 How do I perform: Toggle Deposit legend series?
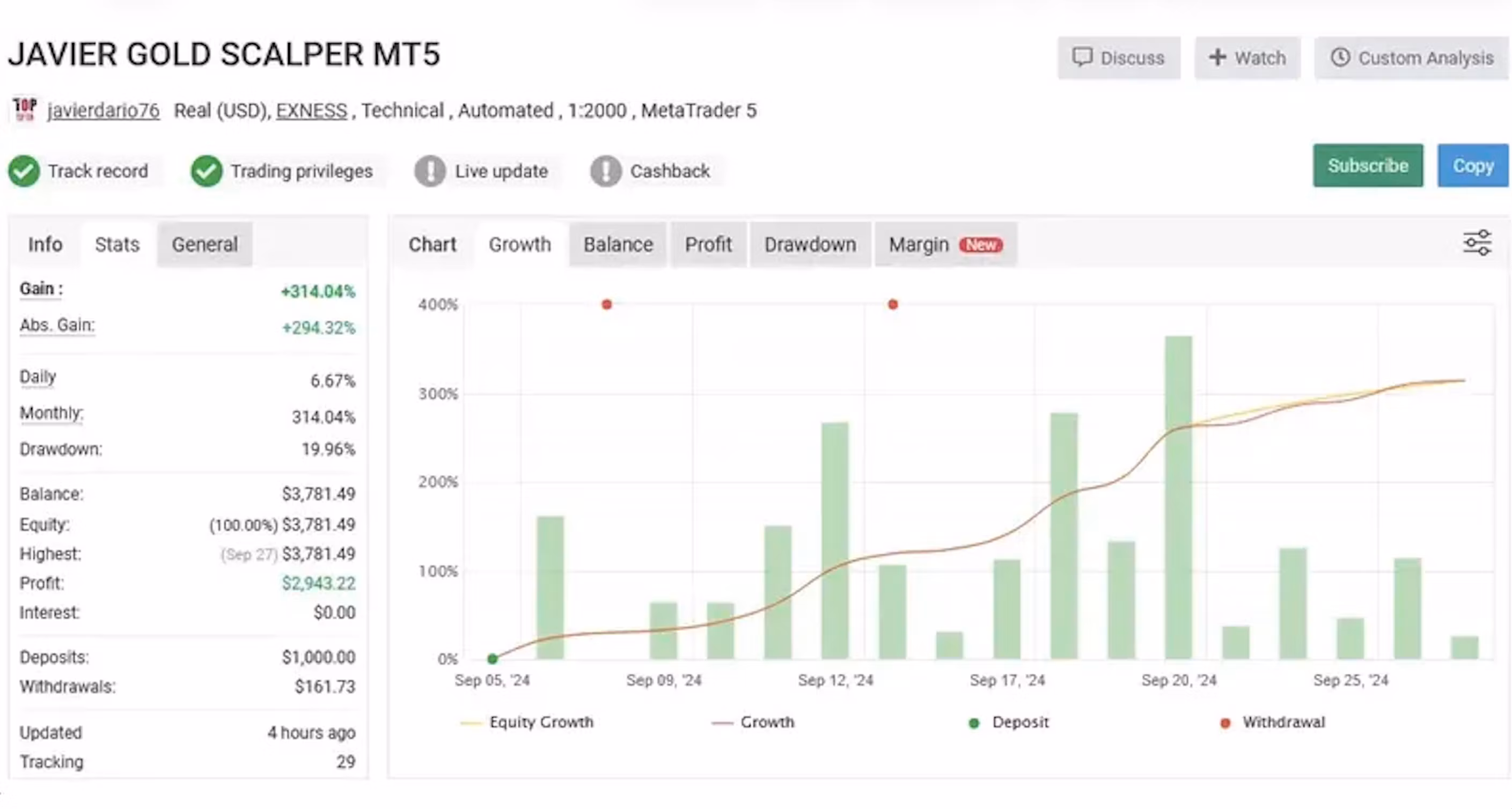point(1009,722)
